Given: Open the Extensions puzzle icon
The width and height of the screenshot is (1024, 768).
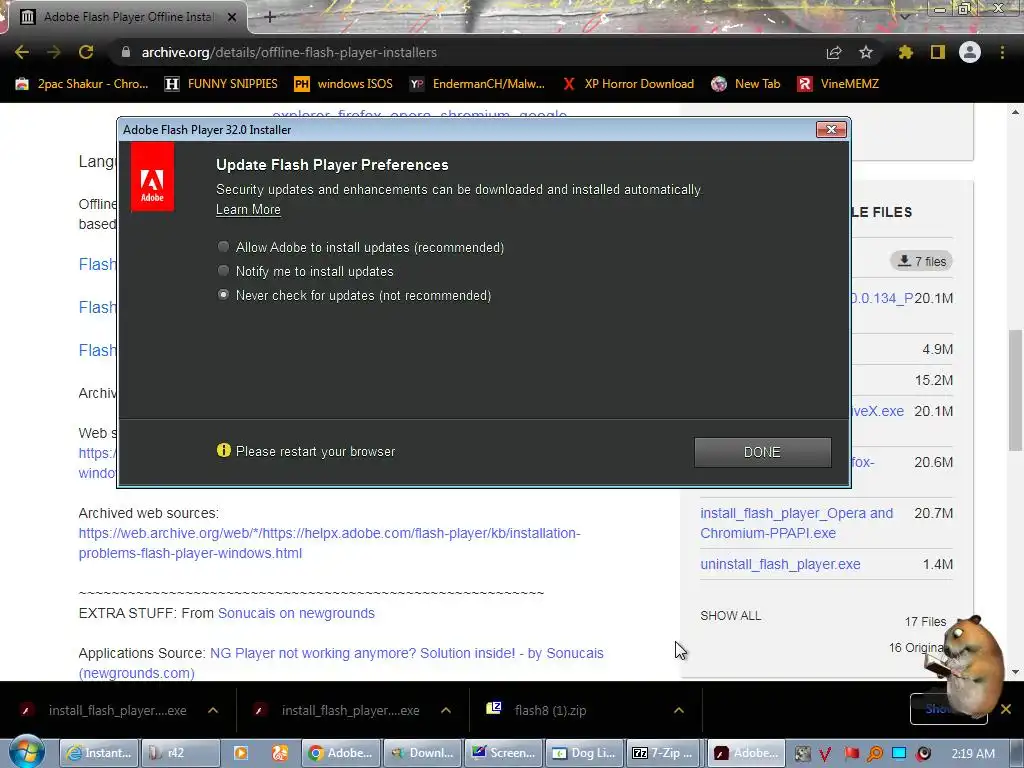Looking at the screenshot, I should pyautogui.click(x=906, y=52).
